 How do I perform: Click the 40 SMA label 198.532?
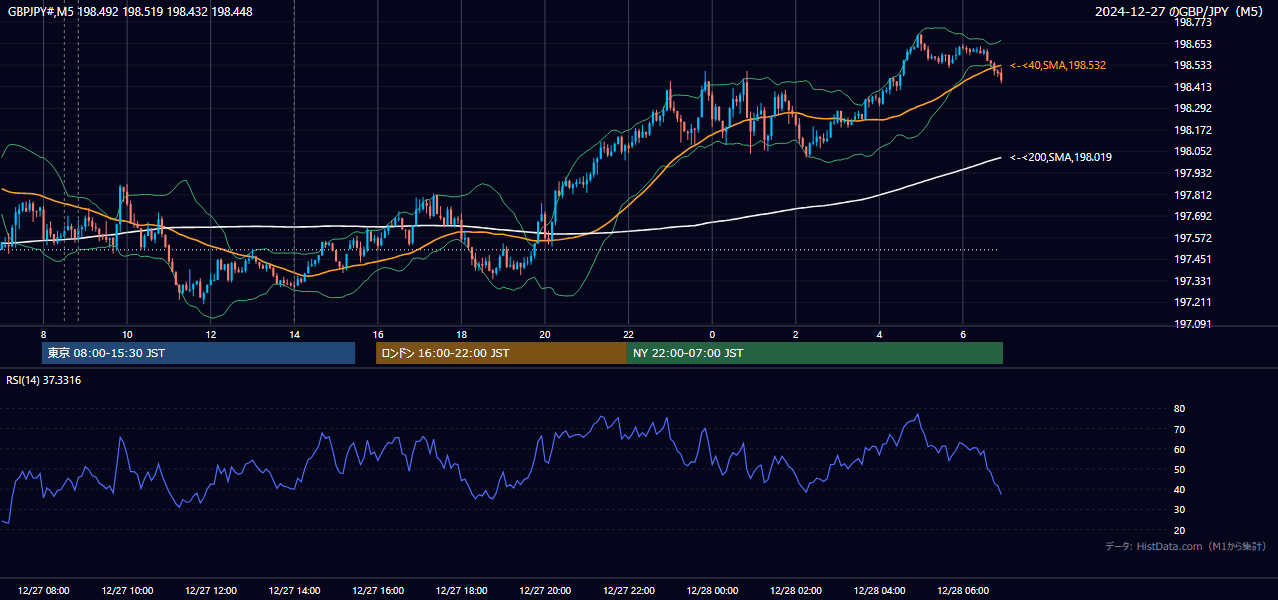[x=1058, y=65]
